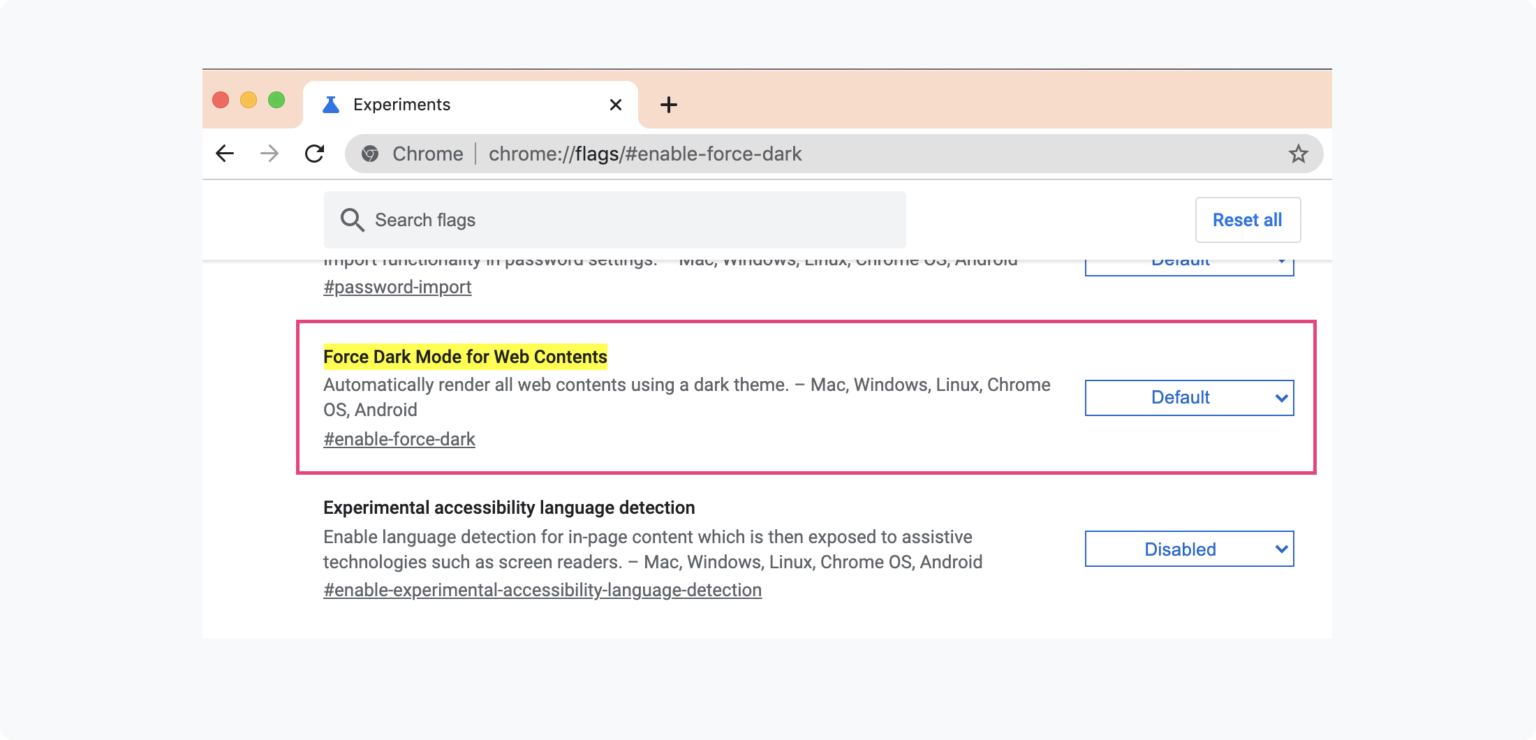Open the Default dropdown above the highlighted flag
1536x740 pixels.
tap(1188, 259)
